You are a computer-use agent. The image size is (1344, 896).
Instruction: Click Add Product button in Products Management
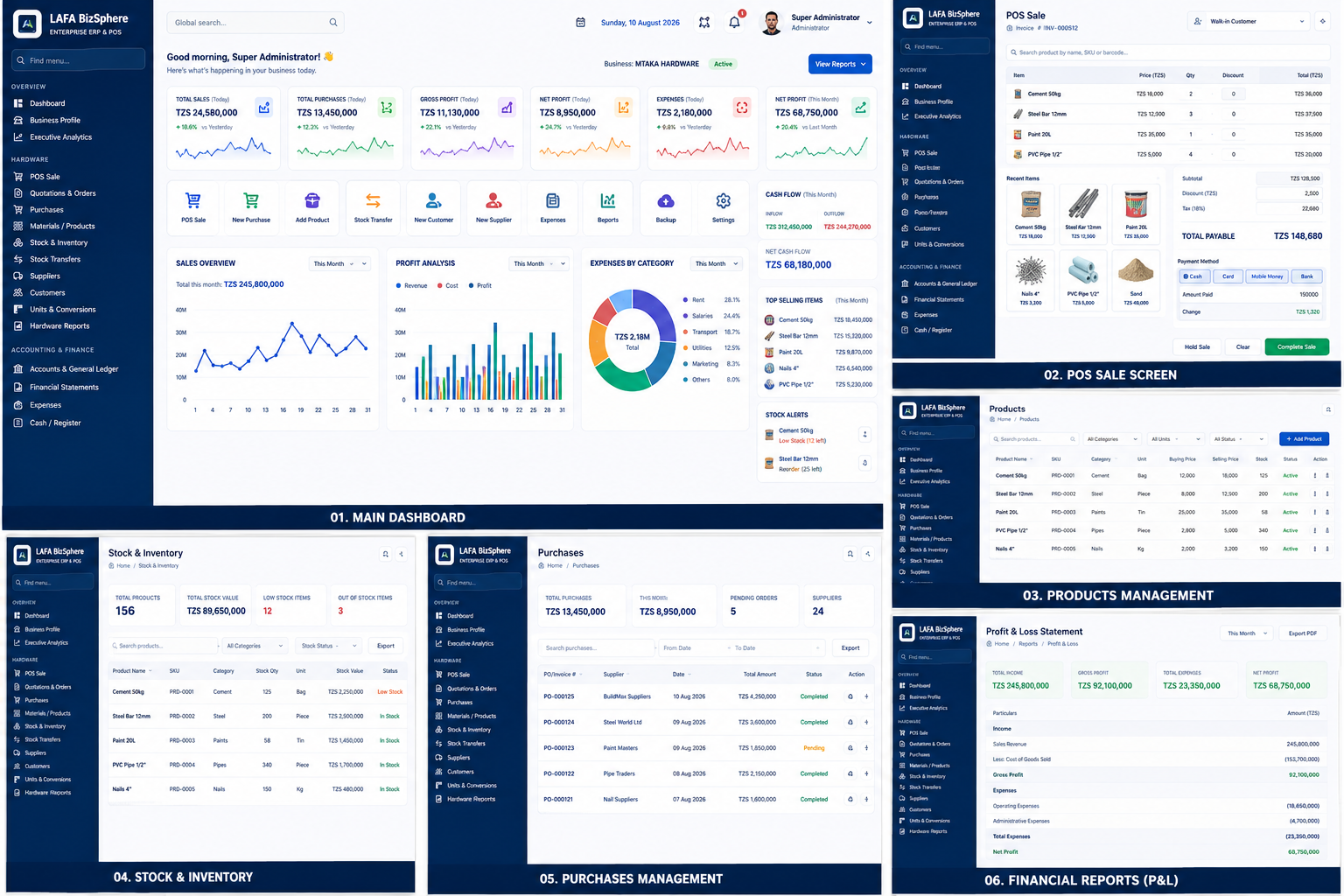pos(1304,439)
